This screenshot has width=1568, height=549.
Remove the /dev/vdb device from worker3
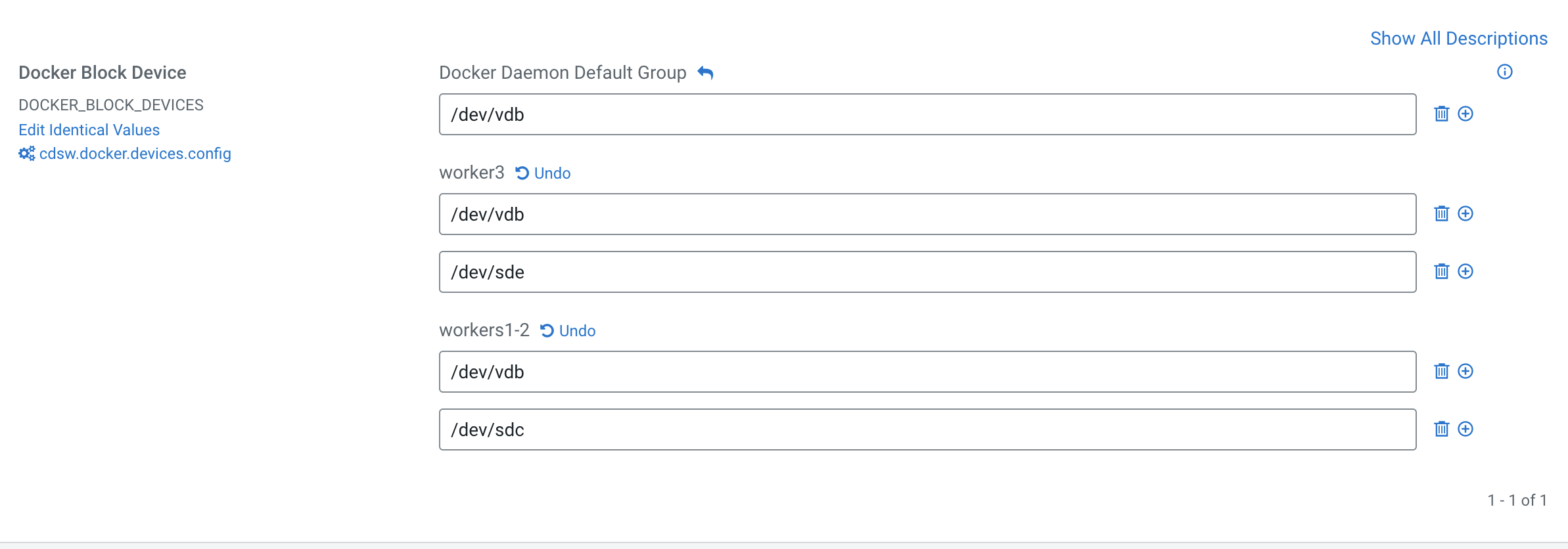1443,213
